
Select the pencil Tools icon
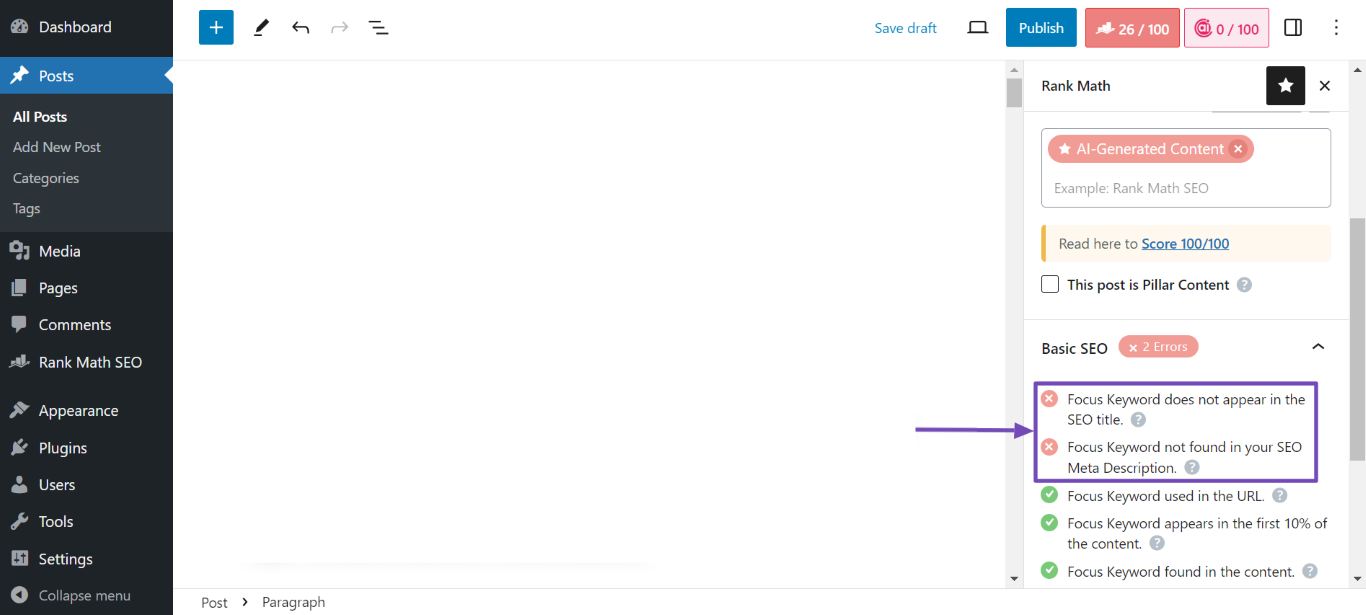tap(261, 28)
